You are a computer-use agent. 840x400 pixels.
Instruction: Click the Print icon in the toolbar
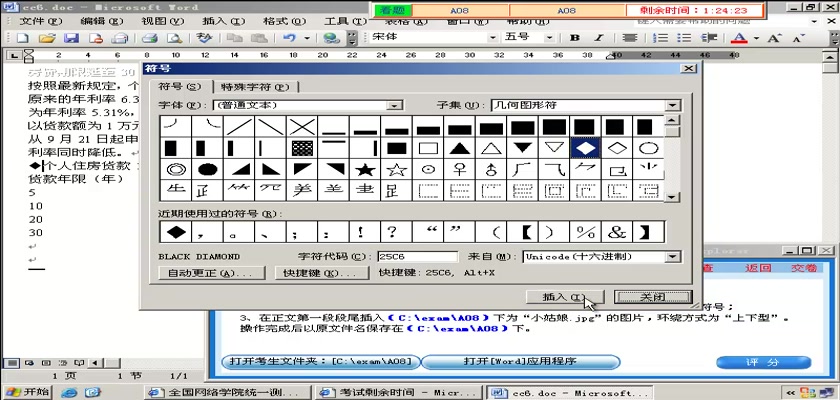click(149, 38)
